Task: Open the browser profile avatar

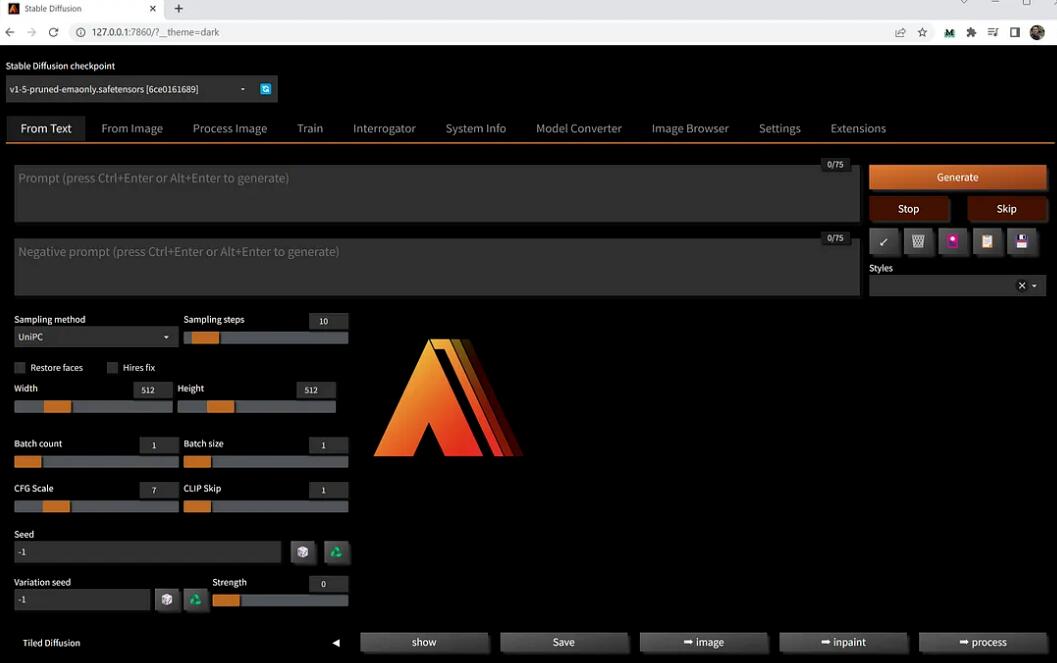Action: click(x=1037, y=32)
